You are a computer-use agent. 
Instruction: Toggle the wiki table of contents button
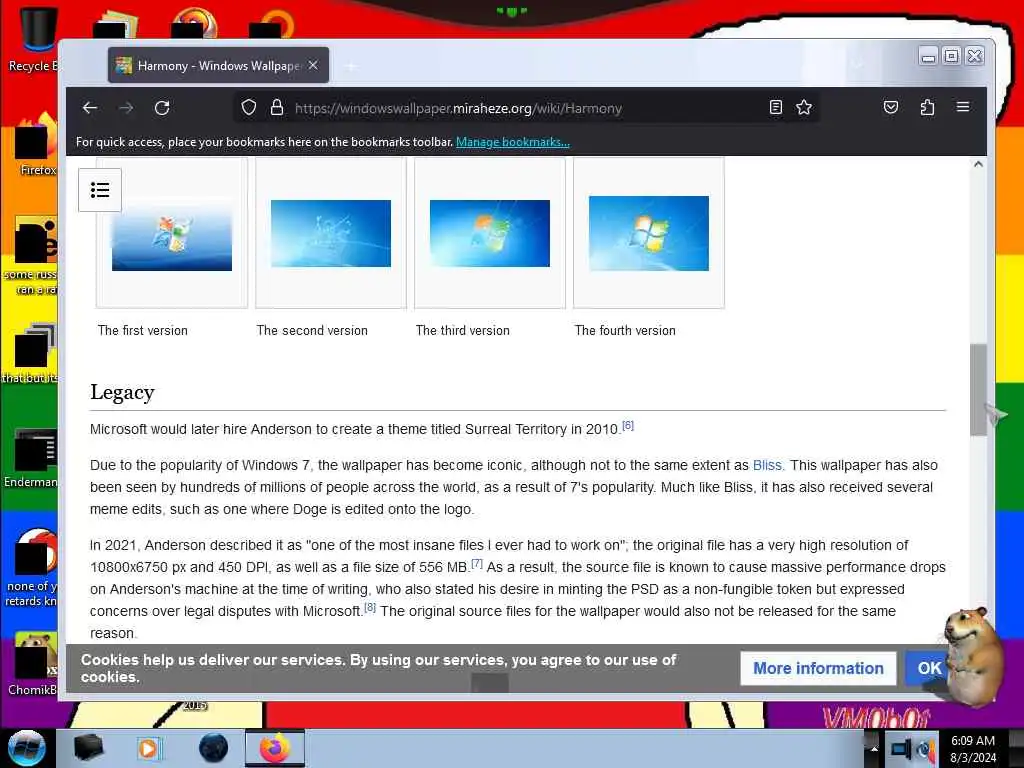[x=100, y=190]
